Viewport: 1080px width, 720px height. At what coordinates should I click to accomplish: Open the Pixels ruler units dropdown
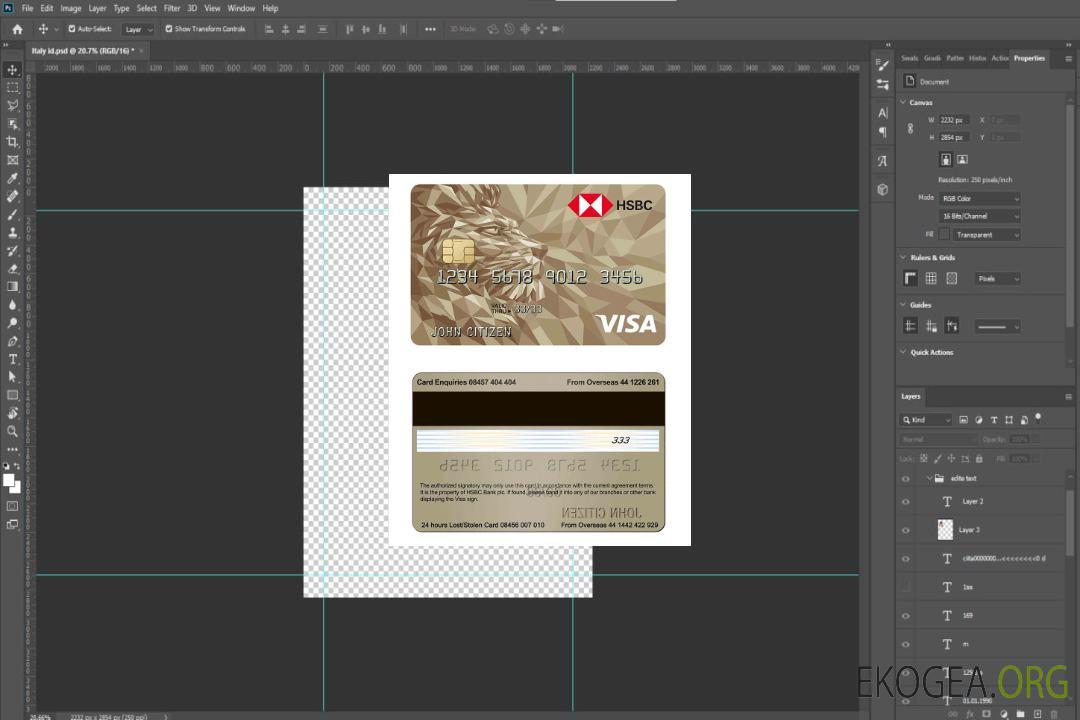click(x=997, y=279)
